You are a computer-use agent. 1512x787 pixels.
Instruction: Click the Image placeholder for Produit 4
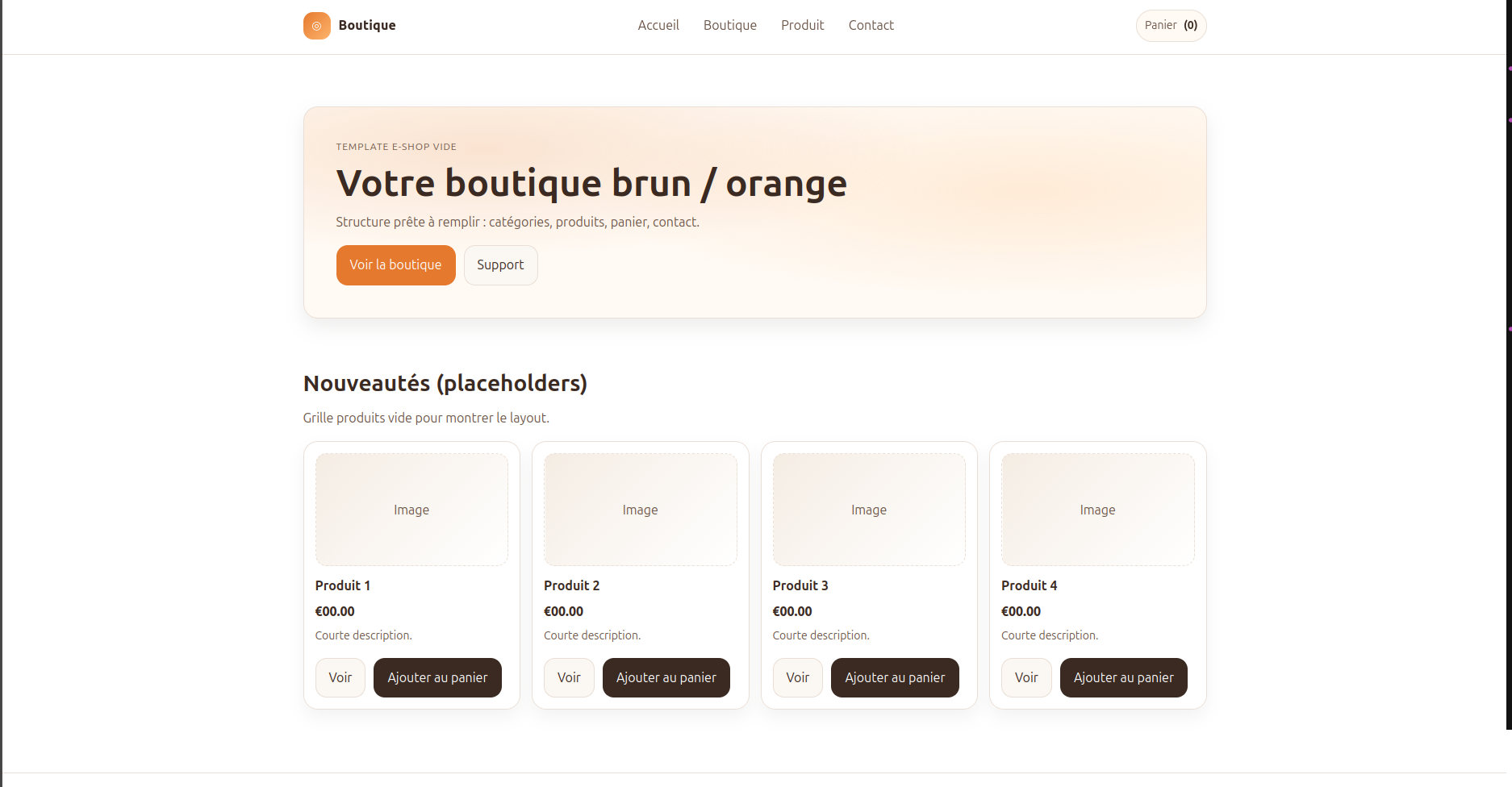[x=1097, y=509]
